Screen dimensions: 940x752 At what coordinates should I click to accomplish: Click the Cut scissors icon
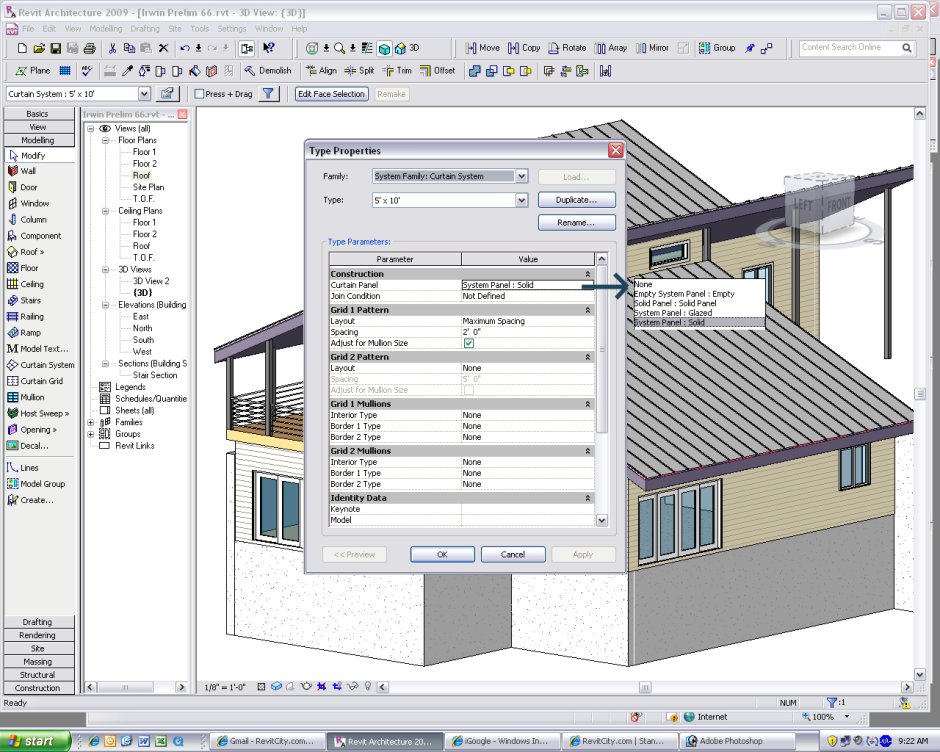click(112, 48)
